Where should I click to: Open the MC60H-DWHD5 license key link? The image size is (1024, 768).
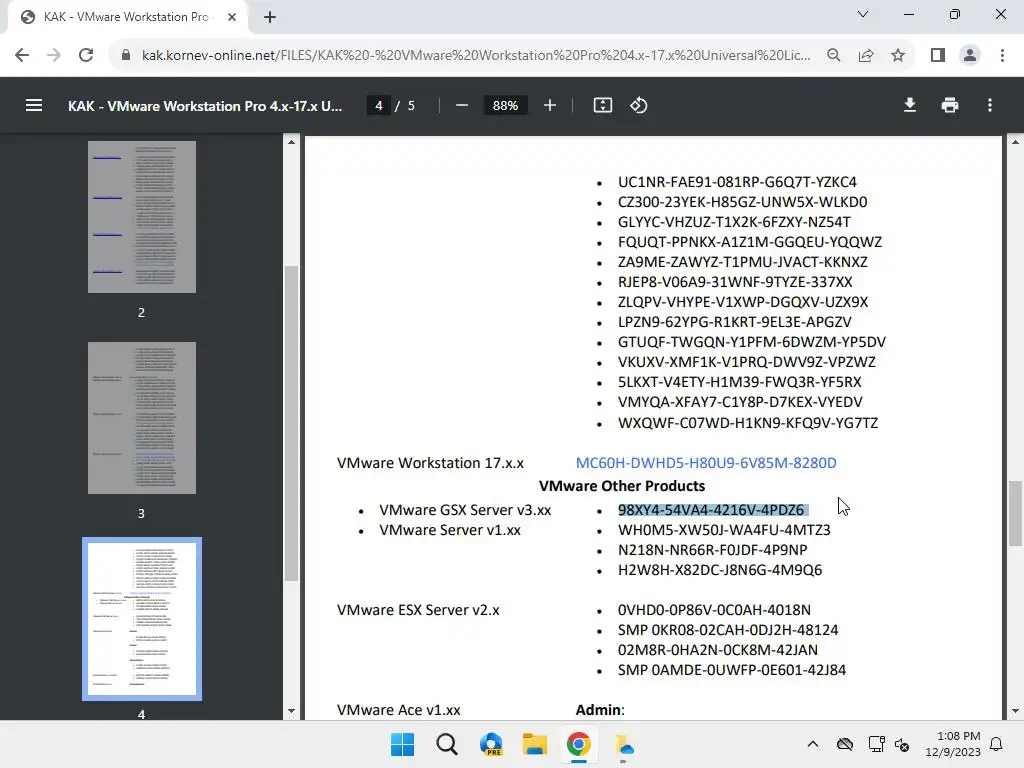click(706, 463)
